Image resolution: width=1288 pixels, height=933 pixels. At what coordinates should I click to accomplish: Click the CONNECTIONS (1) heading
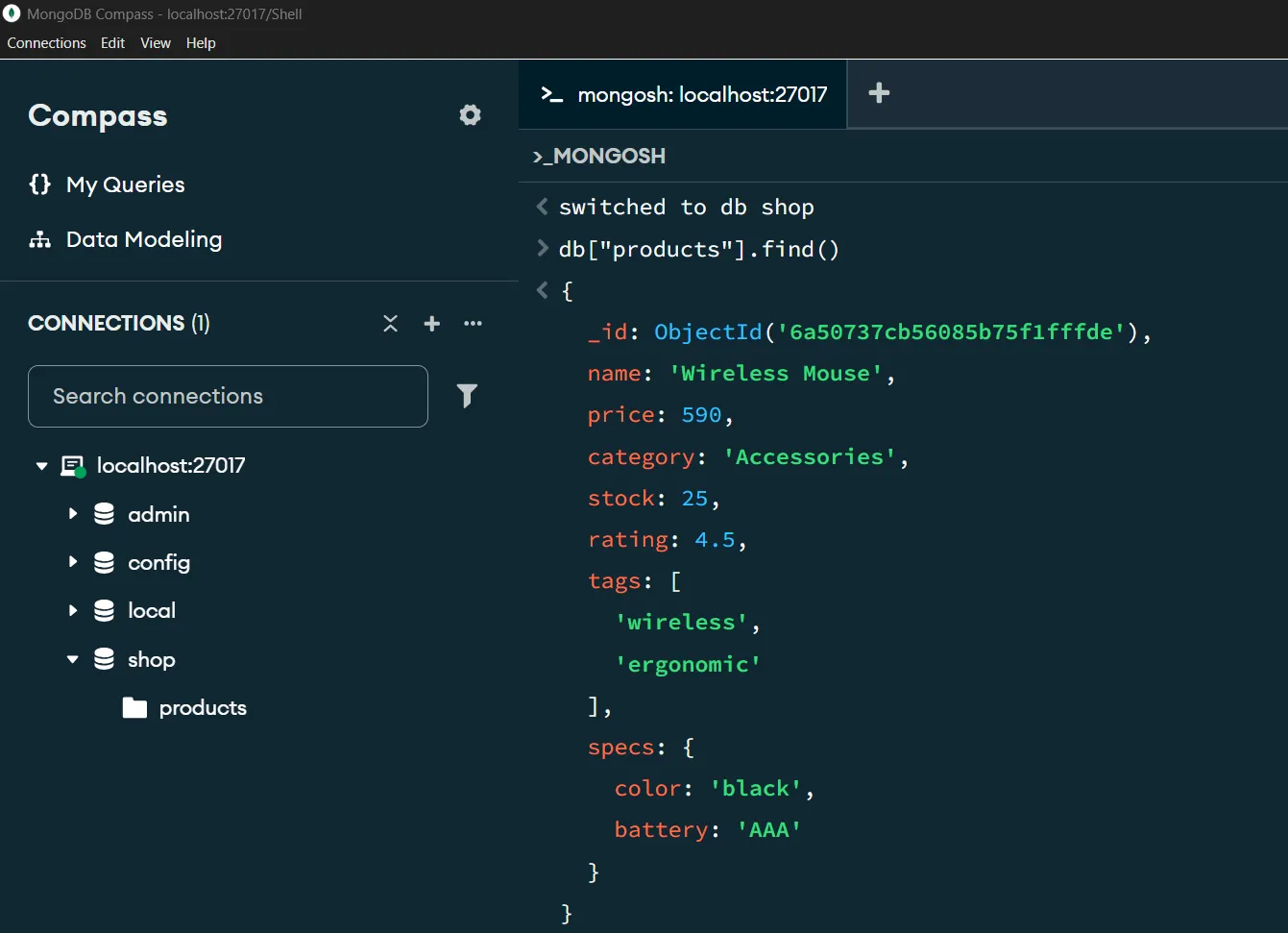tap(119, 323)
